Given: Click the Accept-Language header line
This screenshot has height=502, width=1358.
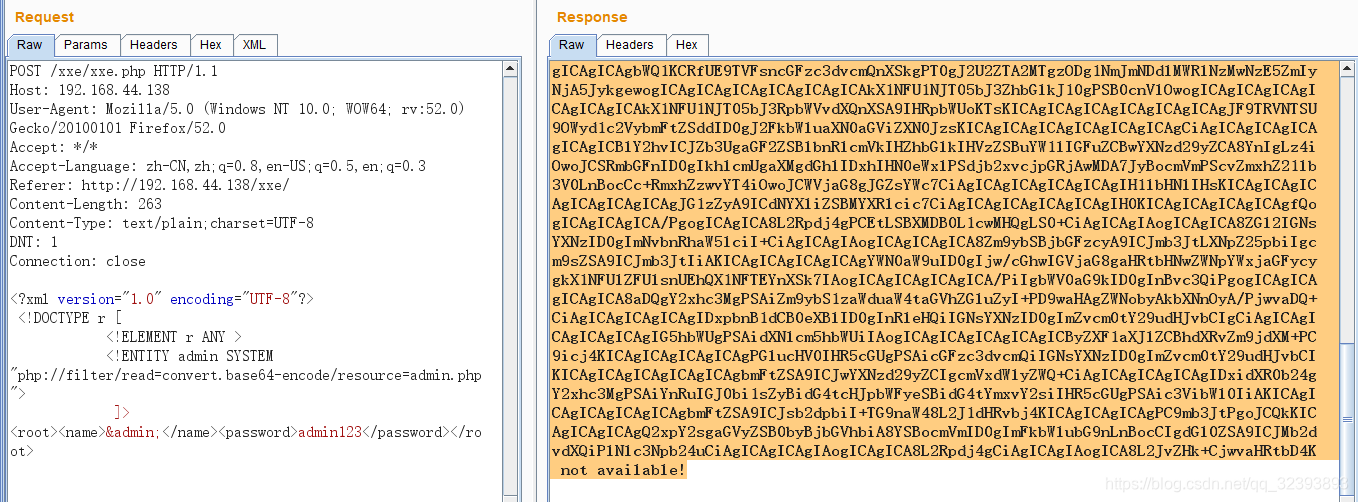Looking at the screenshot, I should [218, 166].
